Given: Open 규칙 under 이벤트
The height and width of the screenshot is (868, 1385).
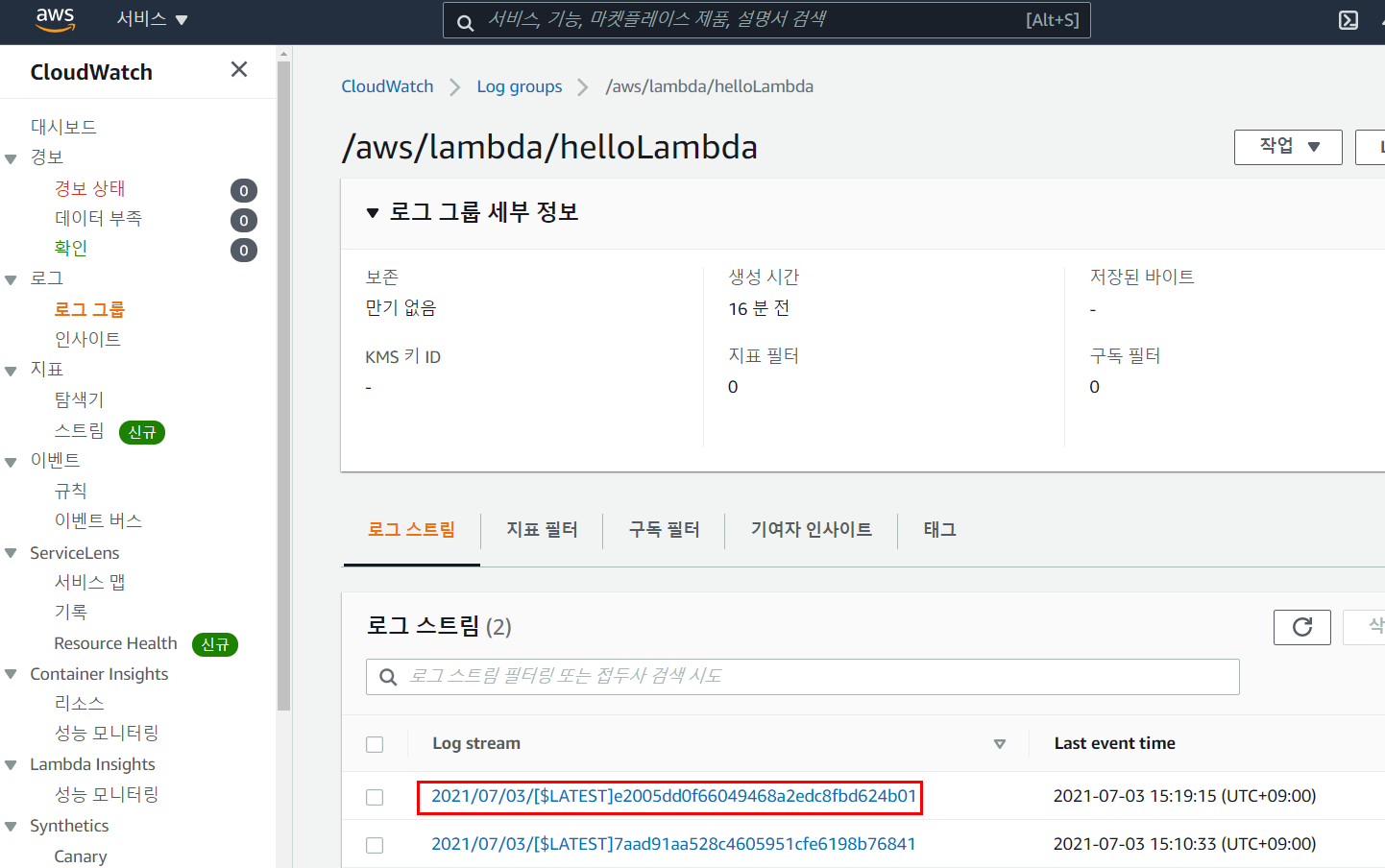Looking at the screenshot, I should tap(70, 491).
